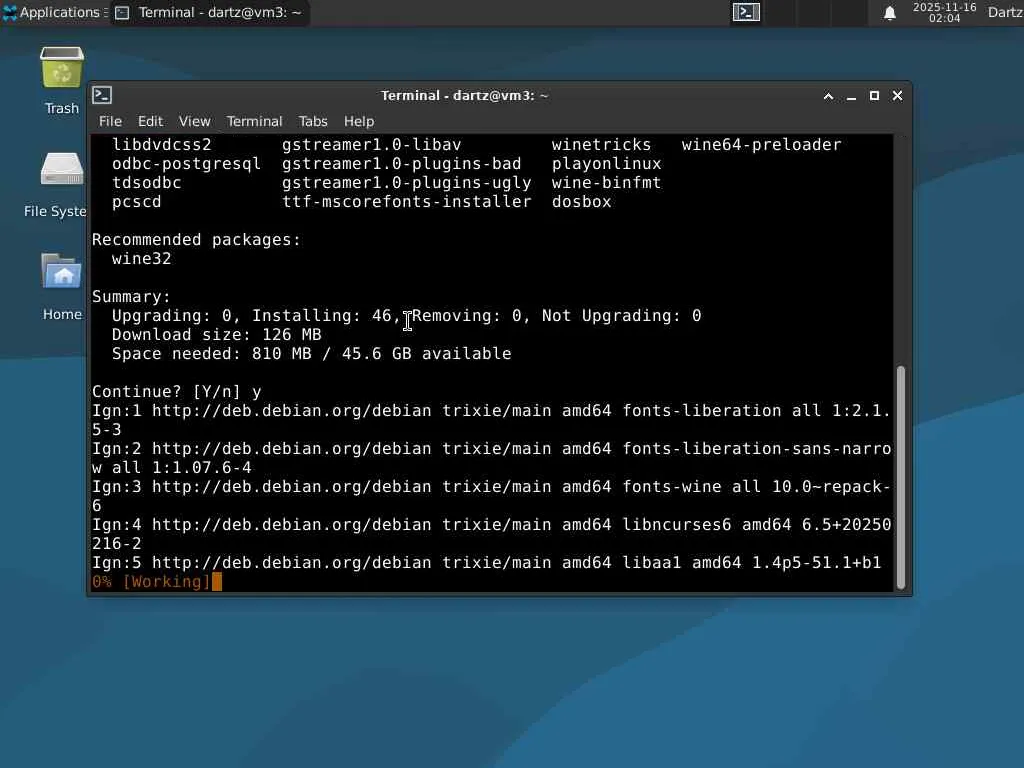Open the File System desktop icon
The width and height of the screenshot is (1024, 768).
coord(61,170)
